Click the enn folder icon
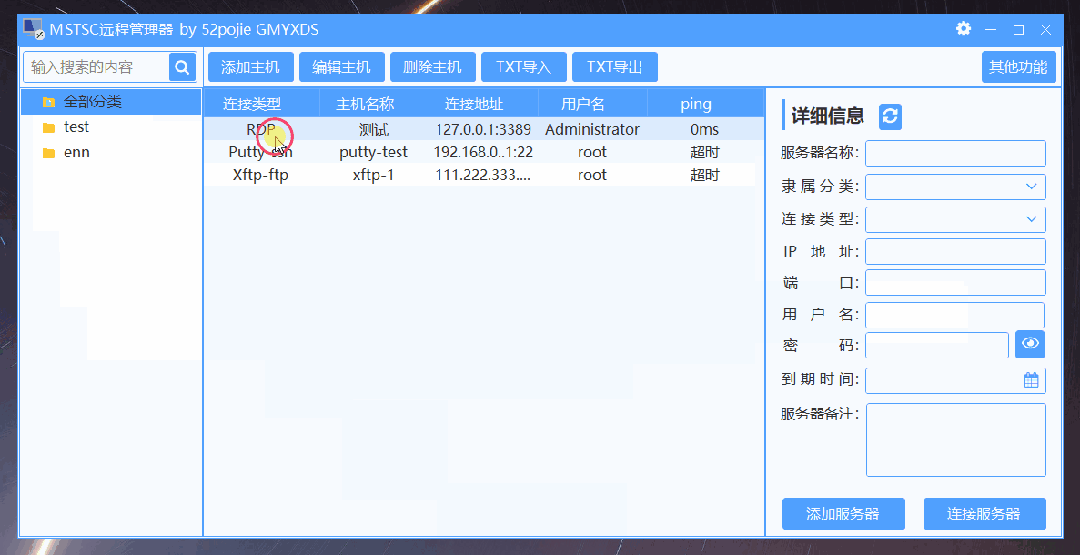Screen dimensions: 1080x555 48,153
